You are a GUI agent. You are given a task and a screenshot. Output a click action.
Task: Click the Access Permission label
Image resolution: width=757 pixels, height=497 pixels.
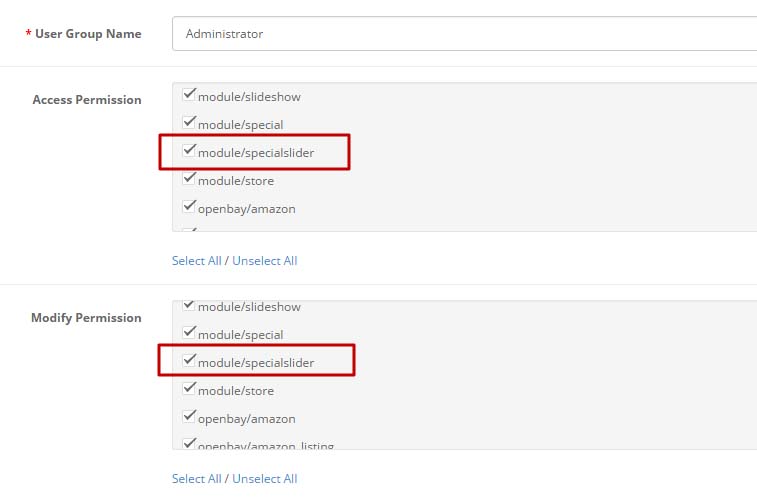pyautogui.click(x=87, y=100)
